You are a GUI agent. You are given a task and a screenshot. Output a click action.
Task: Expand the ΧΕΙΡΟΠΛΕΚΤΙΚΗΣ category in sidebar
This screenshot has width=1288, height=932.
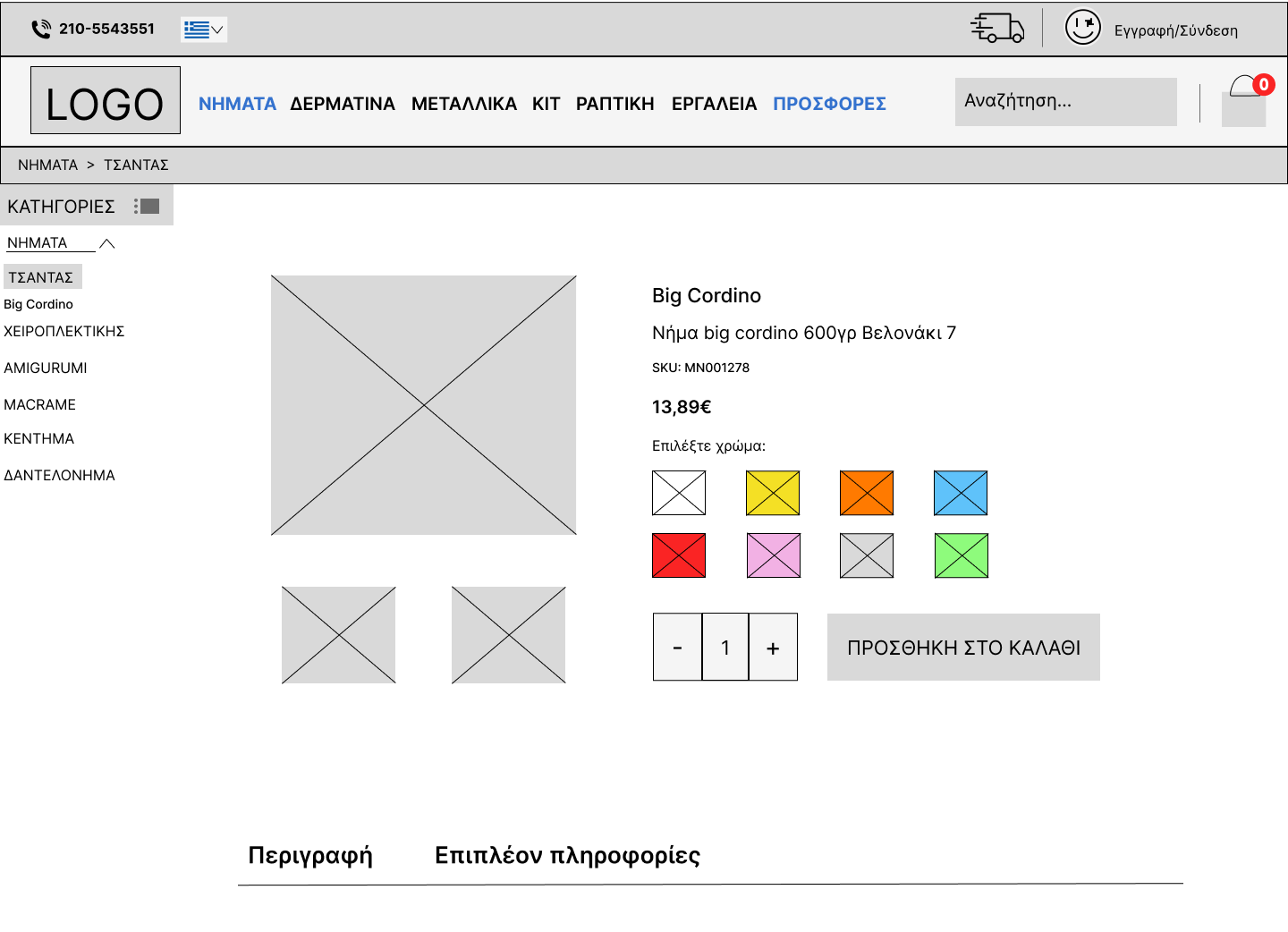(x=64, y=331)
